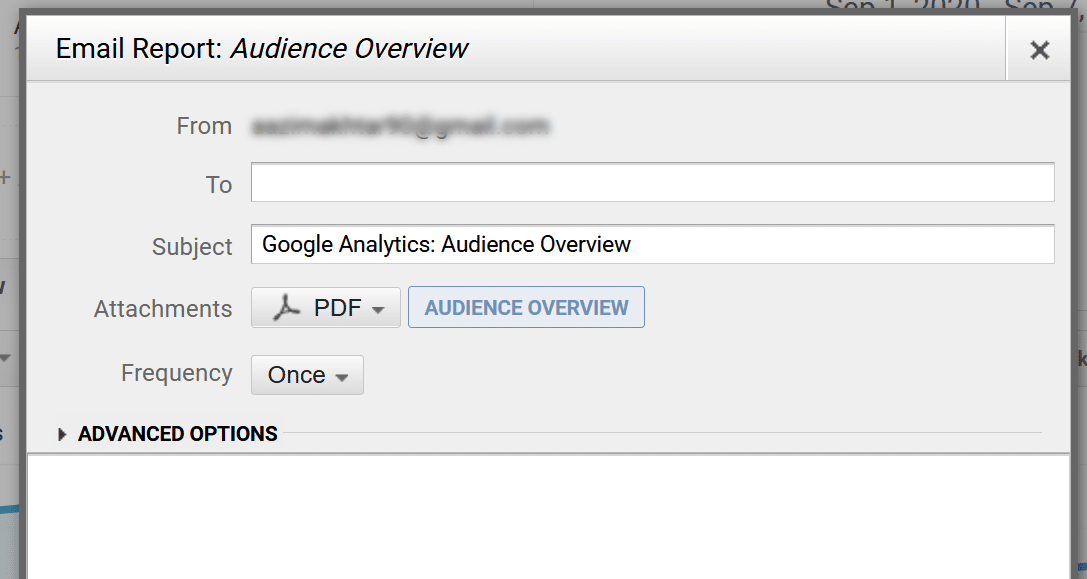The height and width of the screenshot is (579, 1087).
Task: Click the date range behind the dialog
Action: (x=950, y=6)
